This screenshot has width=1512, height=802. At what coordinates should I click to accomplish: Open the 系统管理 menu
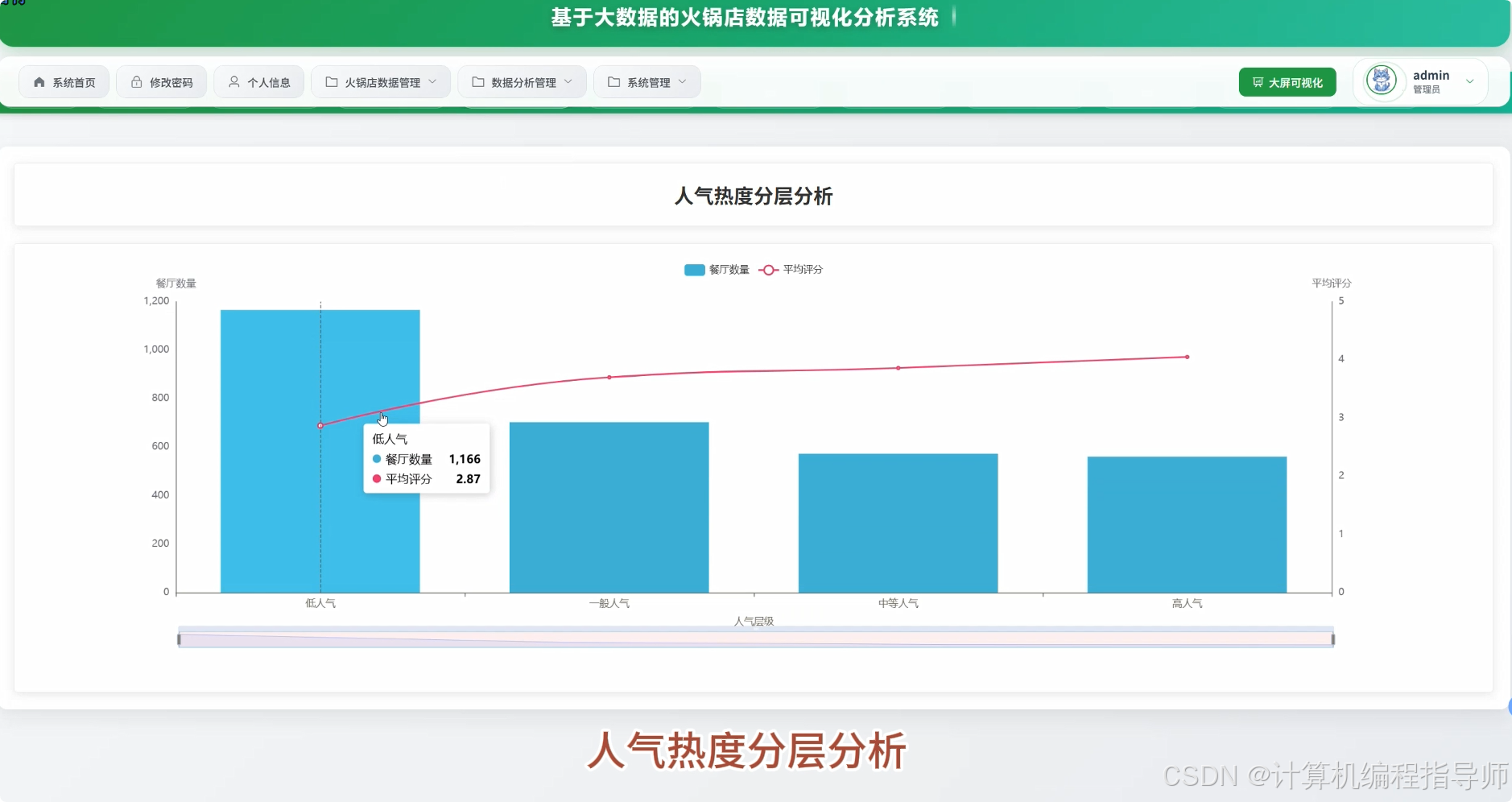[647, 82]
